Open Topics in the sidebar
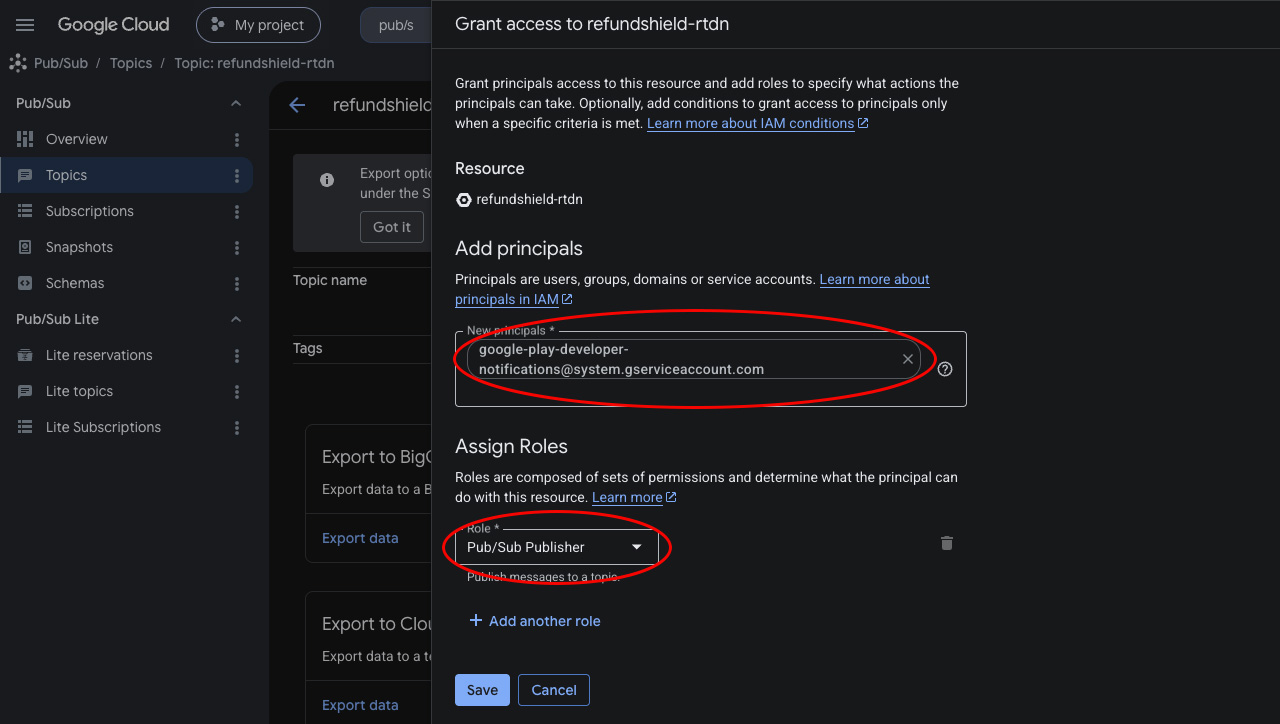 126,175
